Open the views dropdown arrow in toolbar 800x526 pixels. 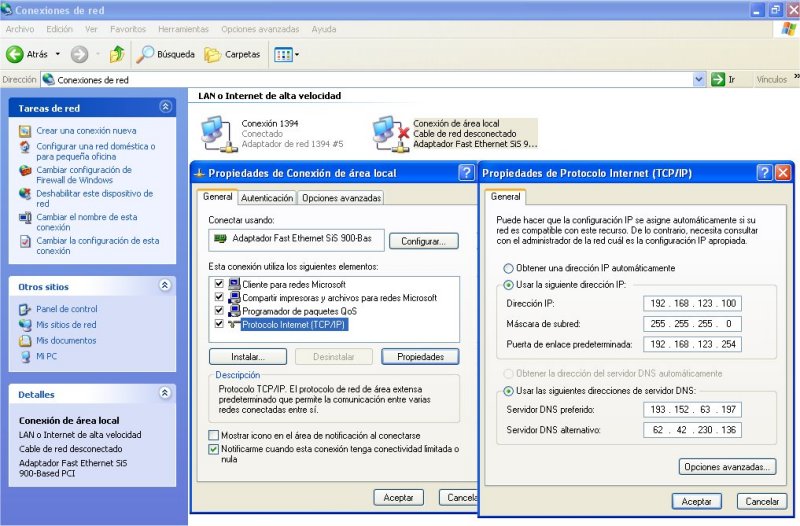point(297,54)
